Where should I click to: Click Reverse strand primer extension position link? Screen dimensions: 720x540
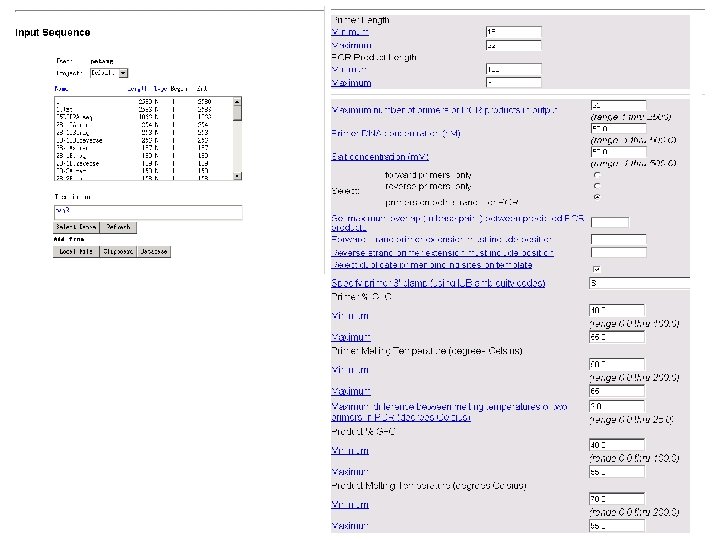pos(442,253)
